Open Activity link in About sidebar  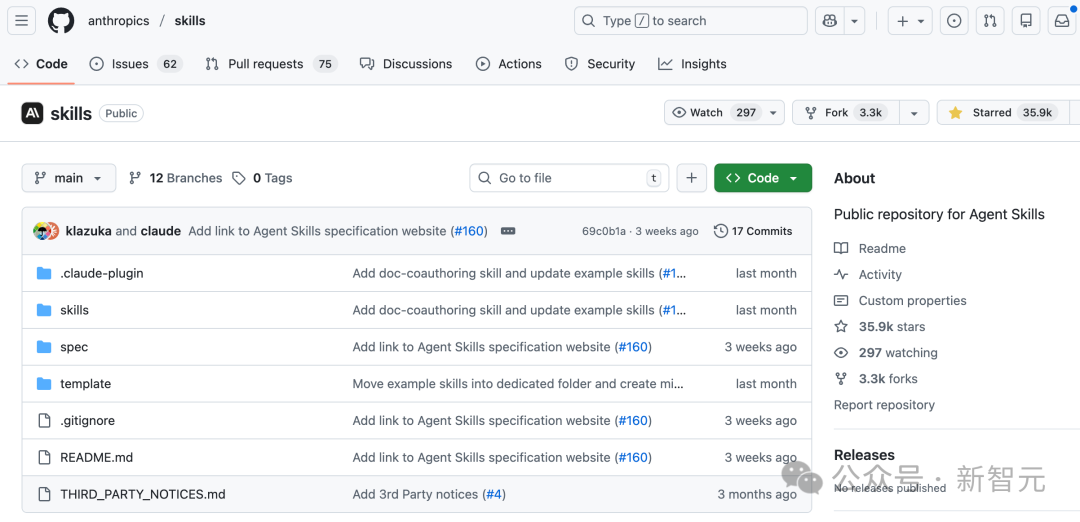tap(868, 274)
